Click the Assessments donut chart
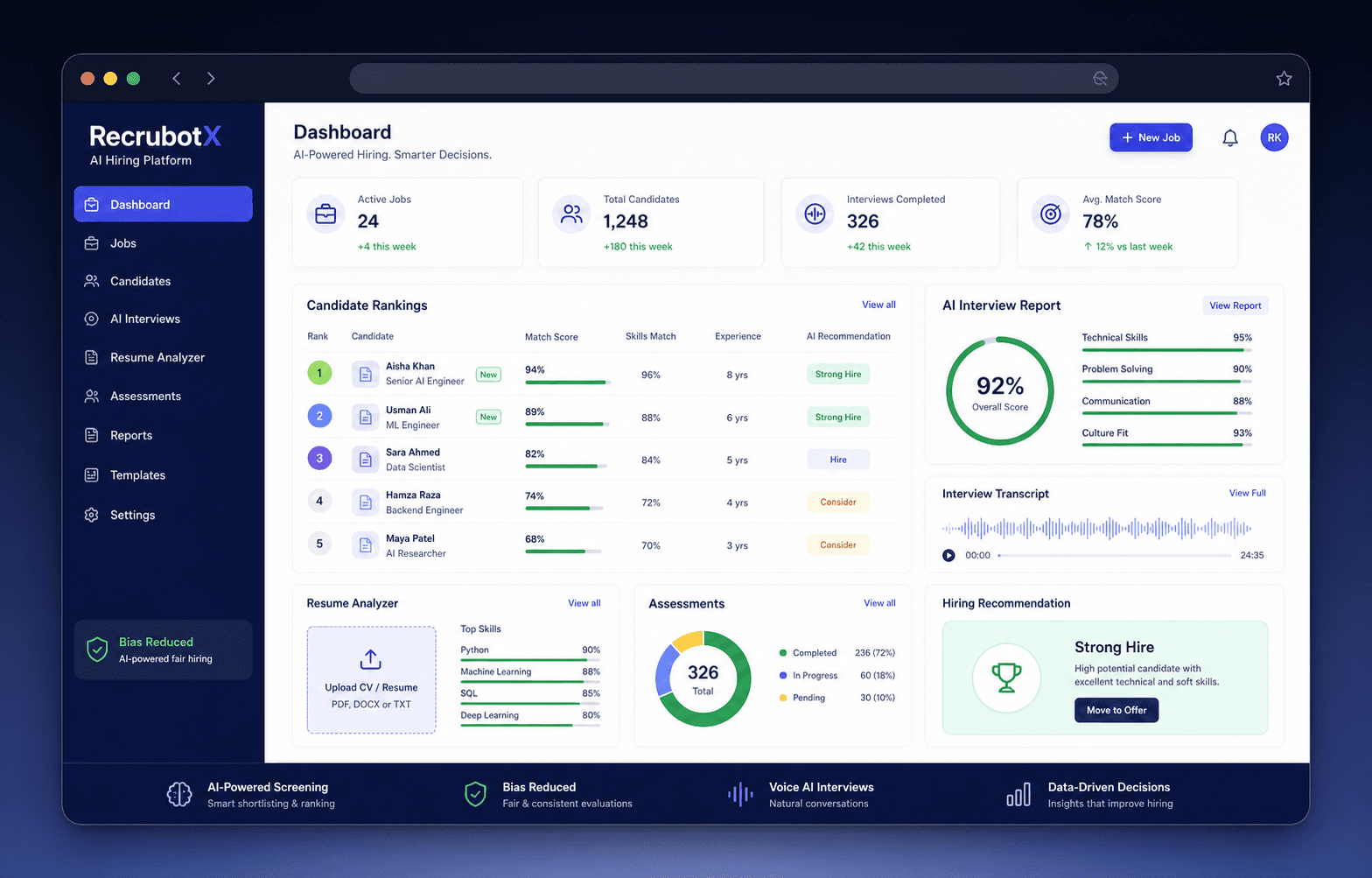 point(703,678)
